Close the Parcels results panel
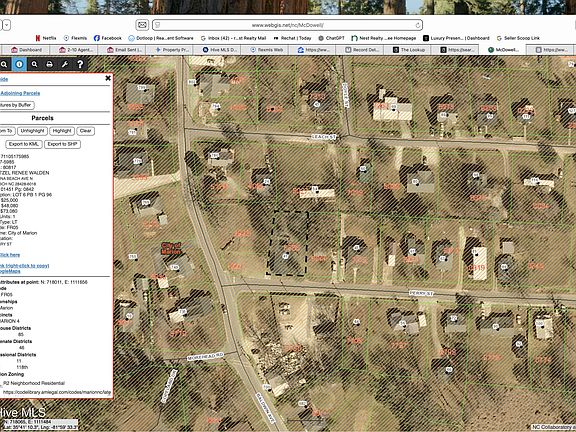 pos(108,78)
